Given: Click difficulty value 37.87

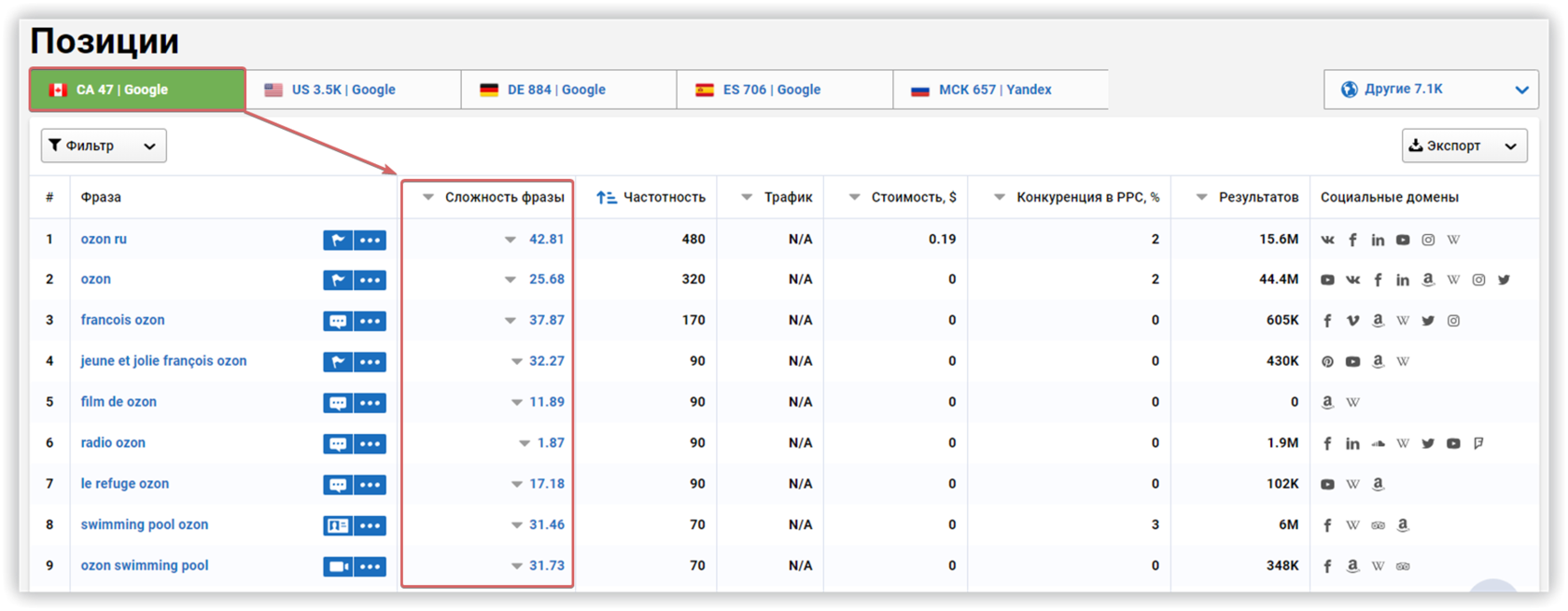Looking at the screenshot, I should pyautogui.click(x=547, y=320).
